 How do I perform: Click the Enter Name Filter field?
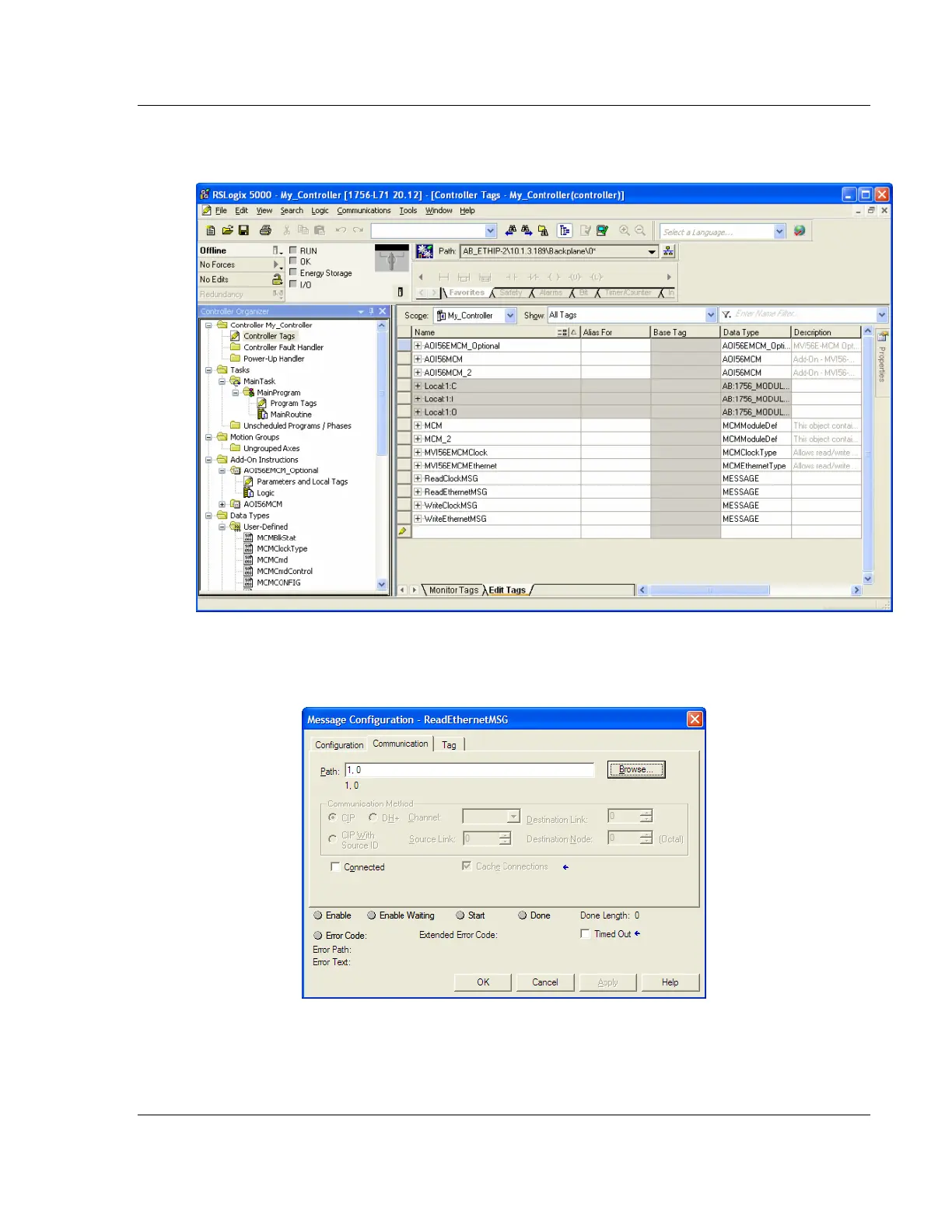click(x=804, y=314)
